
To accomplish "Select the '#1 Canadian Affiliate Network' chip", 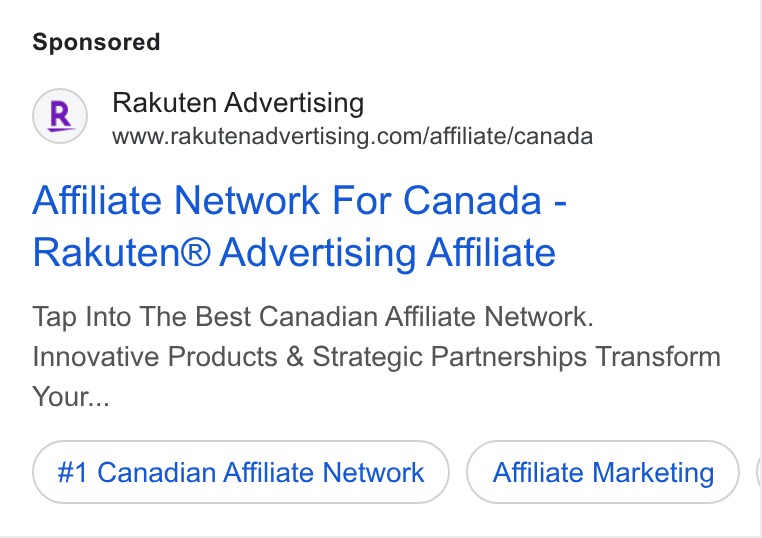I will (x=241, y=472).
